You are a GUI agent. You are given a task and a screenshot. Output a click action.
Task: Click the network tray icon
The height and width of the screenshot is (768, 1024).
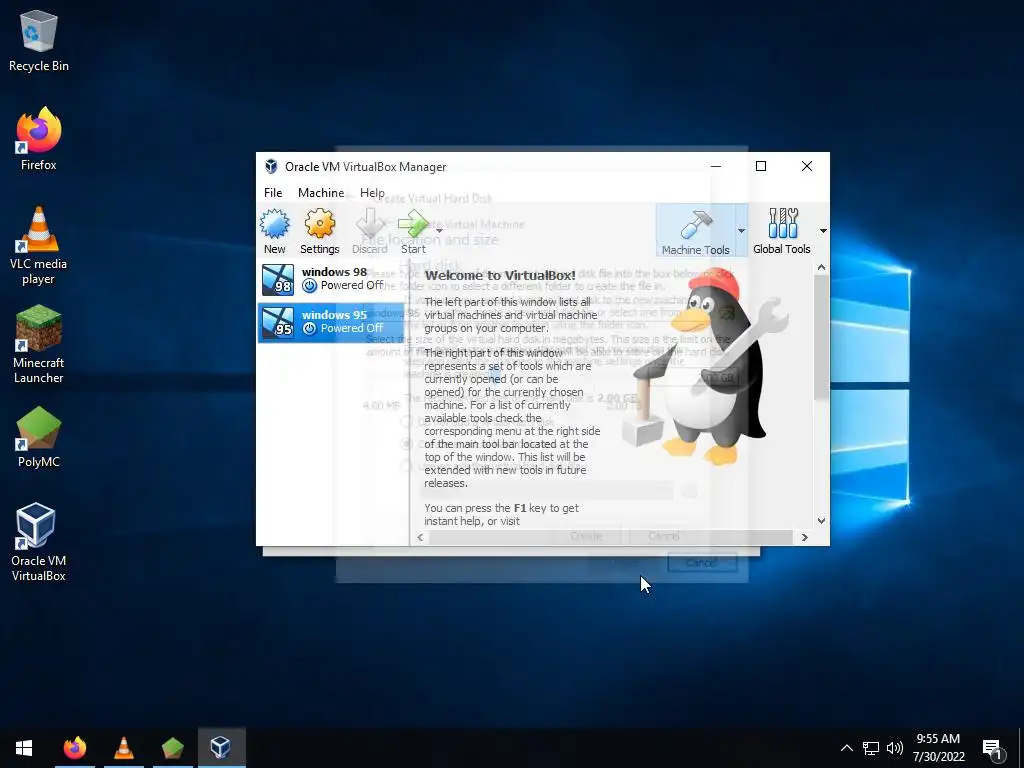point(871,748)
